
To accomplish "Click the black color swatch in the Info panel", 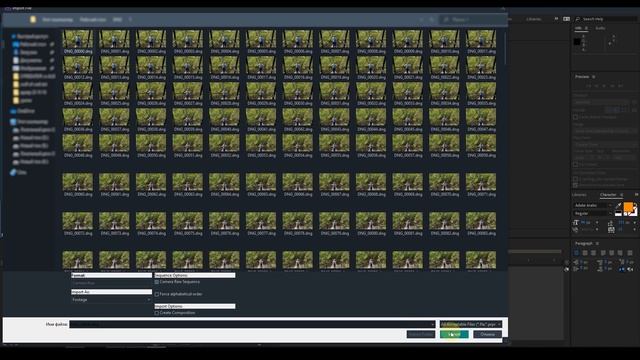I will [x=577, y=42].
